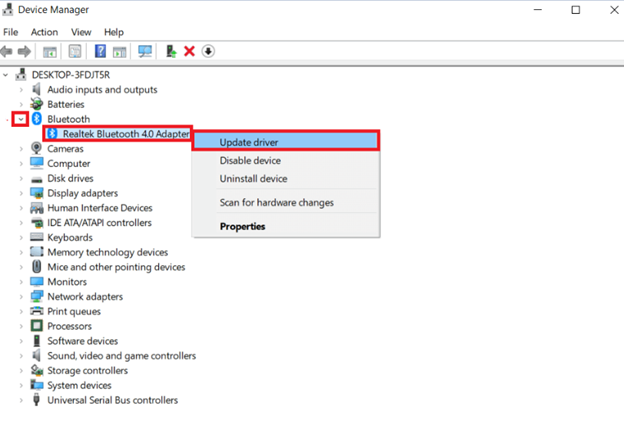Click the Cameras webcam icon
The image size is (628, 421).
click(x=36, y=148)
